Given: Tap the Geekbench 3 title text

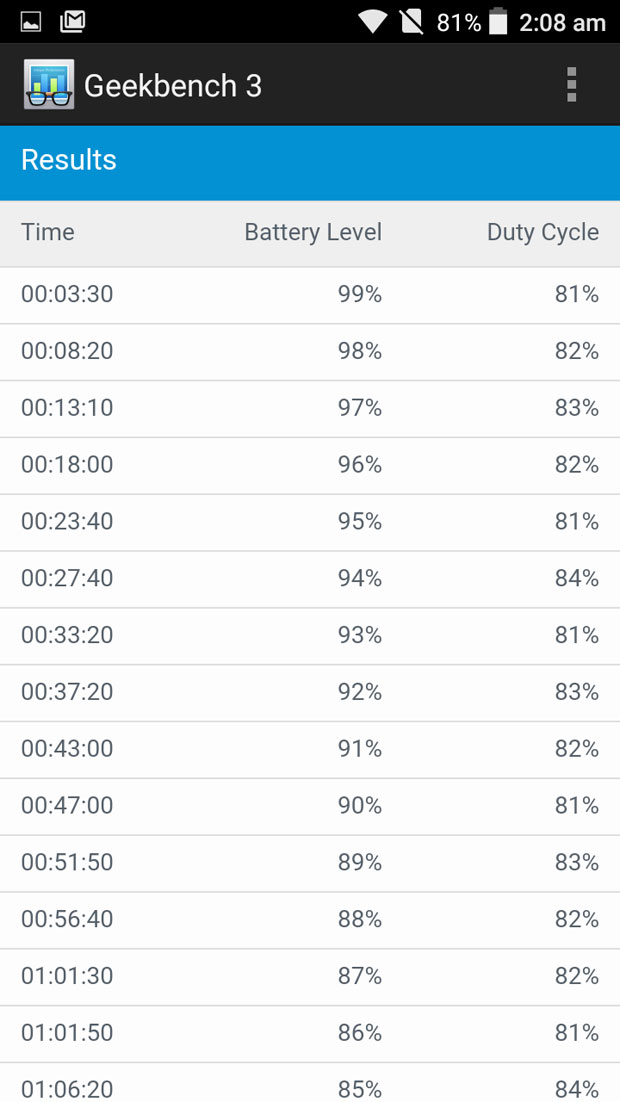Looking at the screenshot, I should 173,86.
